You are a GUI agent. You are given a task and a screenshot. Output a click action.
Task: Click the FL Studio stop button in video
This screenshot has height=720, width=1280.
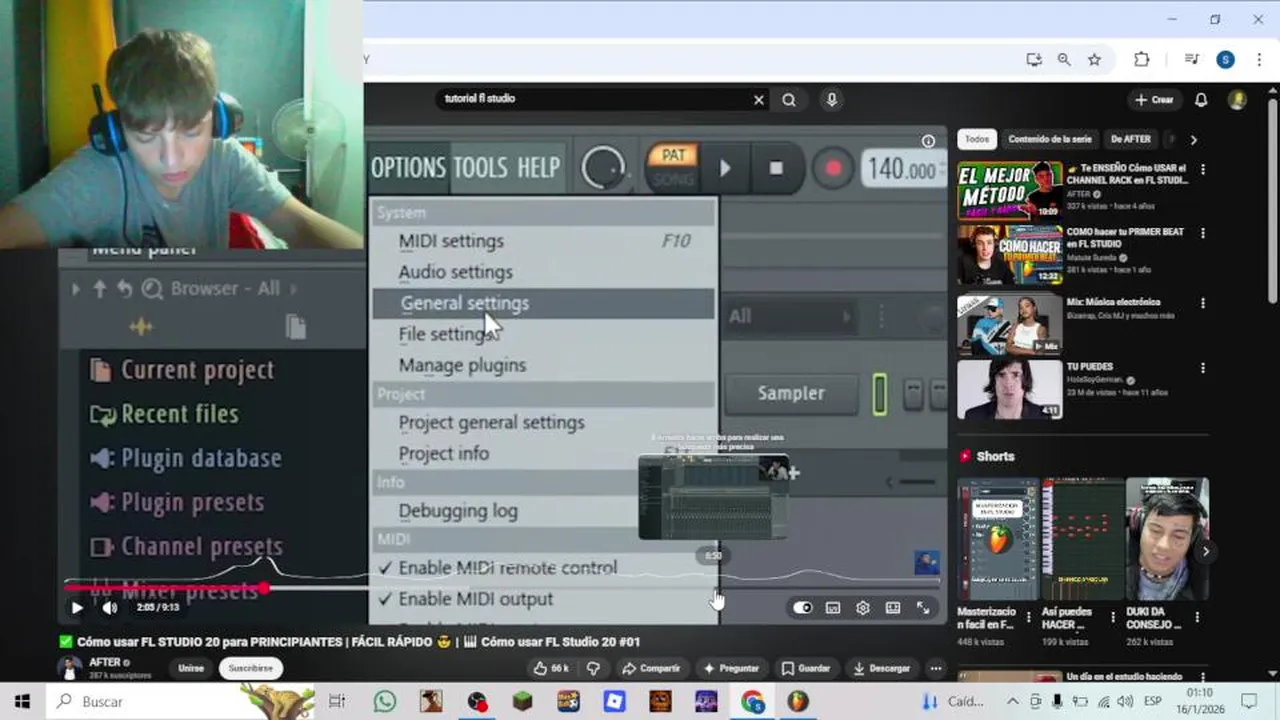pos(776,168)
